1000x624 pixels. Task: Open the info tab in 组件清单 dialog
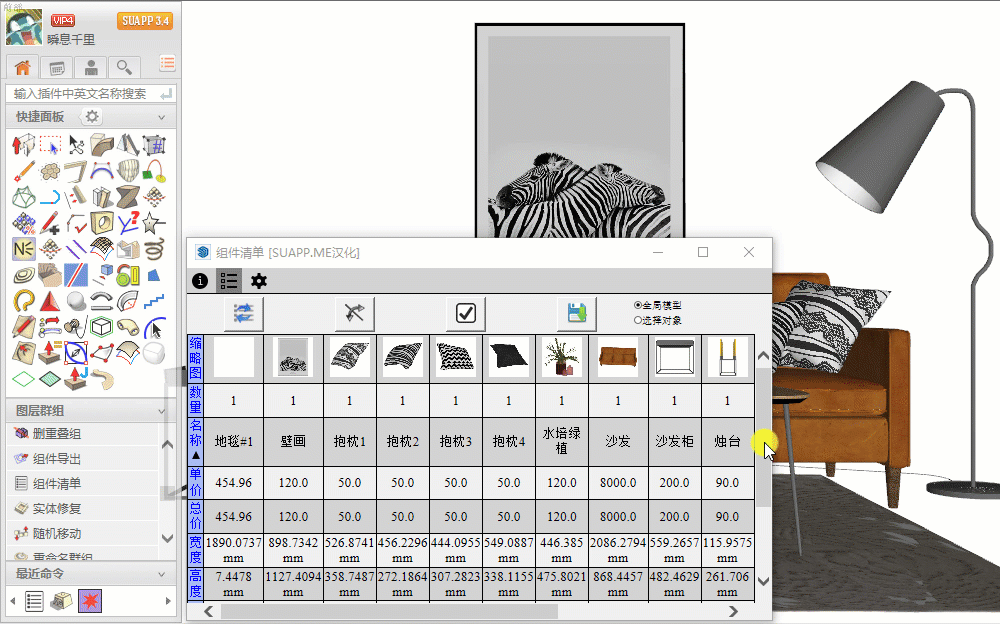(200, 281)
